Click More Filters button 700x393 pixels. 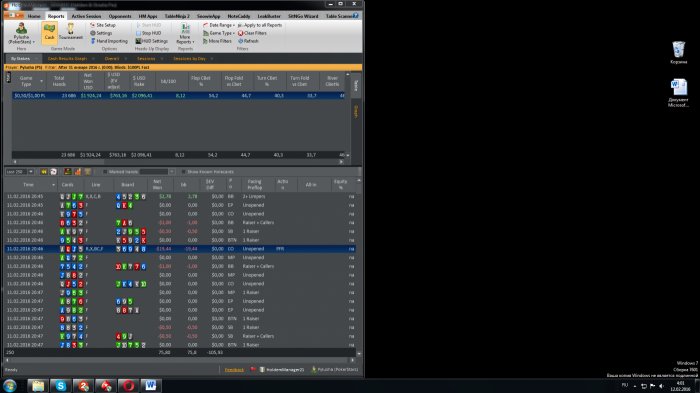(217, 41)
